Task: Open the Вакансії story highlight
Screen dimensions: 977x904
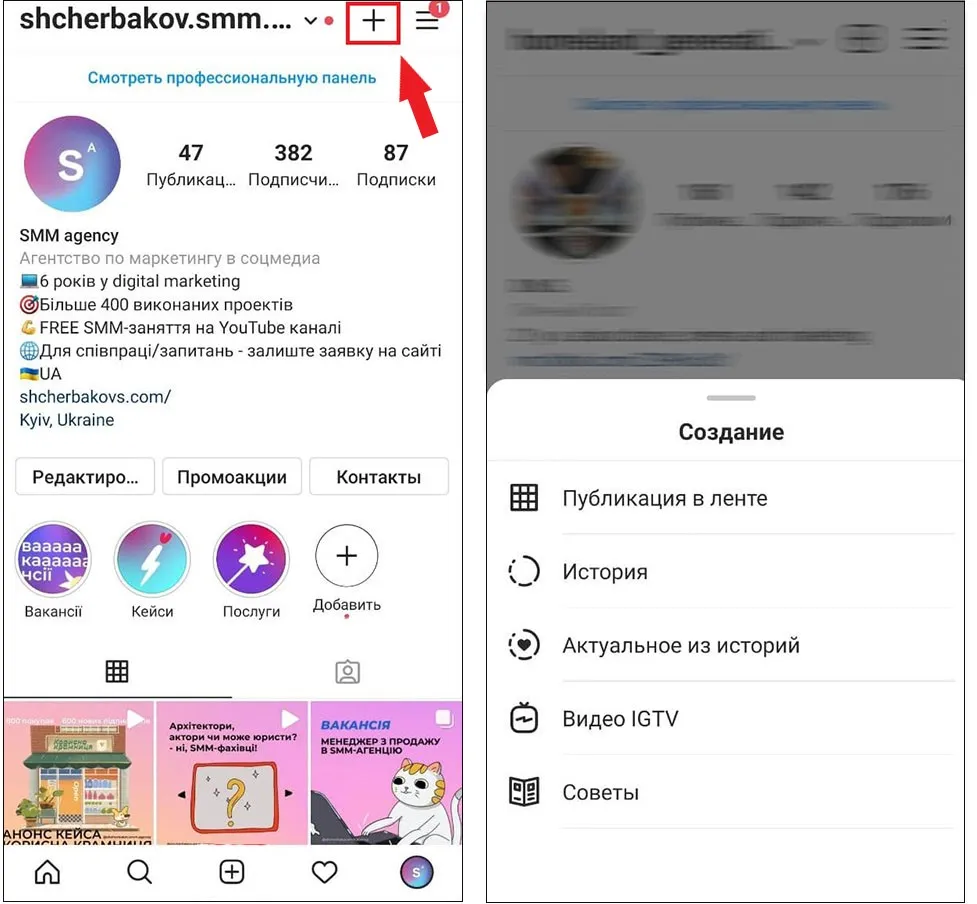Action: click(53, 559)
